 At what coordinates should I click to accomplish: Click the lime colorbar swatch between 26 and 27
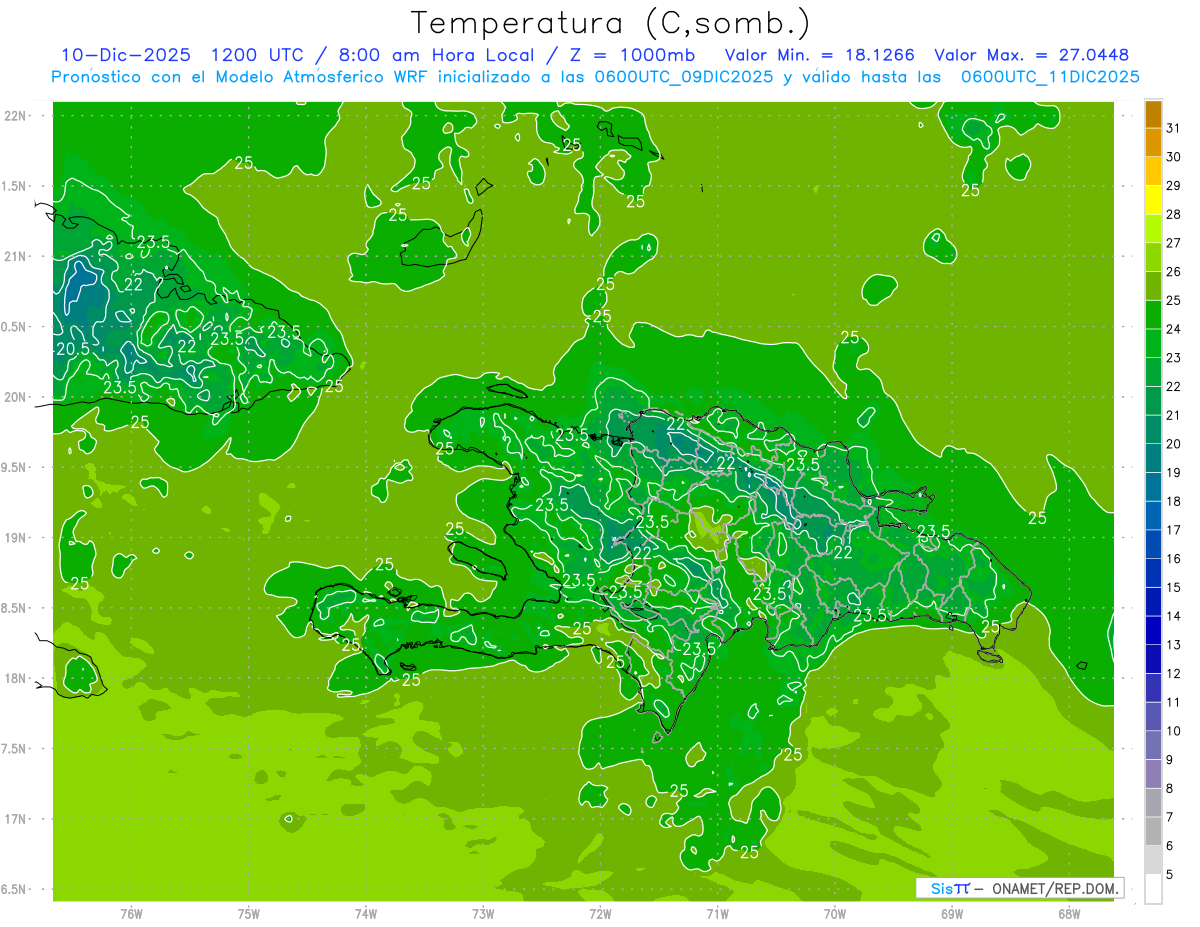(x=1153, y=257)
